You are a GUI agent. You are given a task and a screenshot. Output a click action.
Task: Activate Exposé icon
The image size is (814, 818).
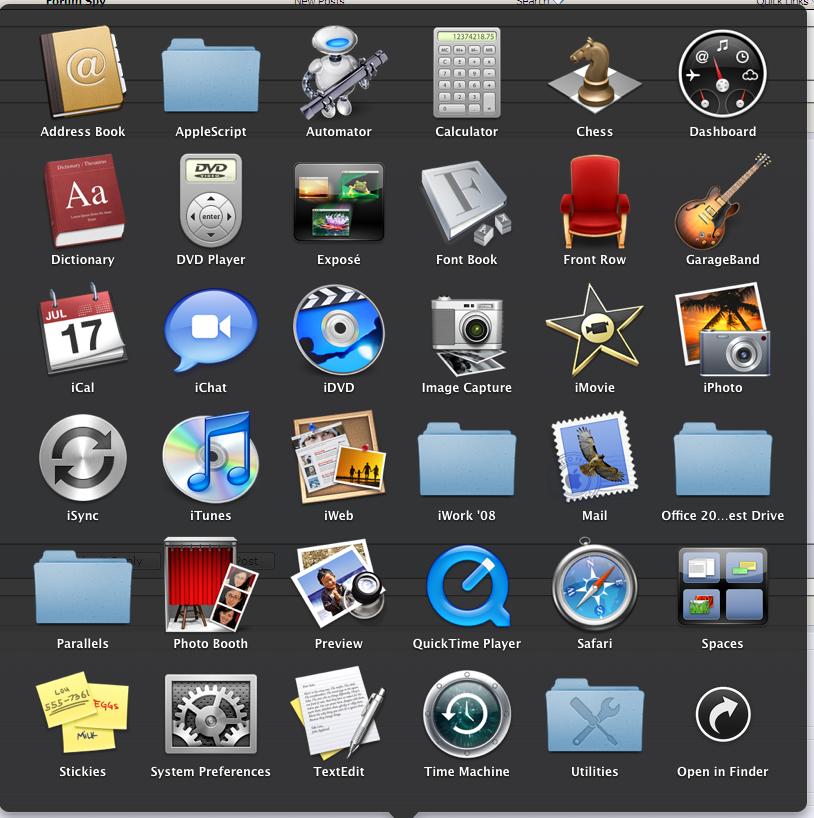[x=339, y=202]
